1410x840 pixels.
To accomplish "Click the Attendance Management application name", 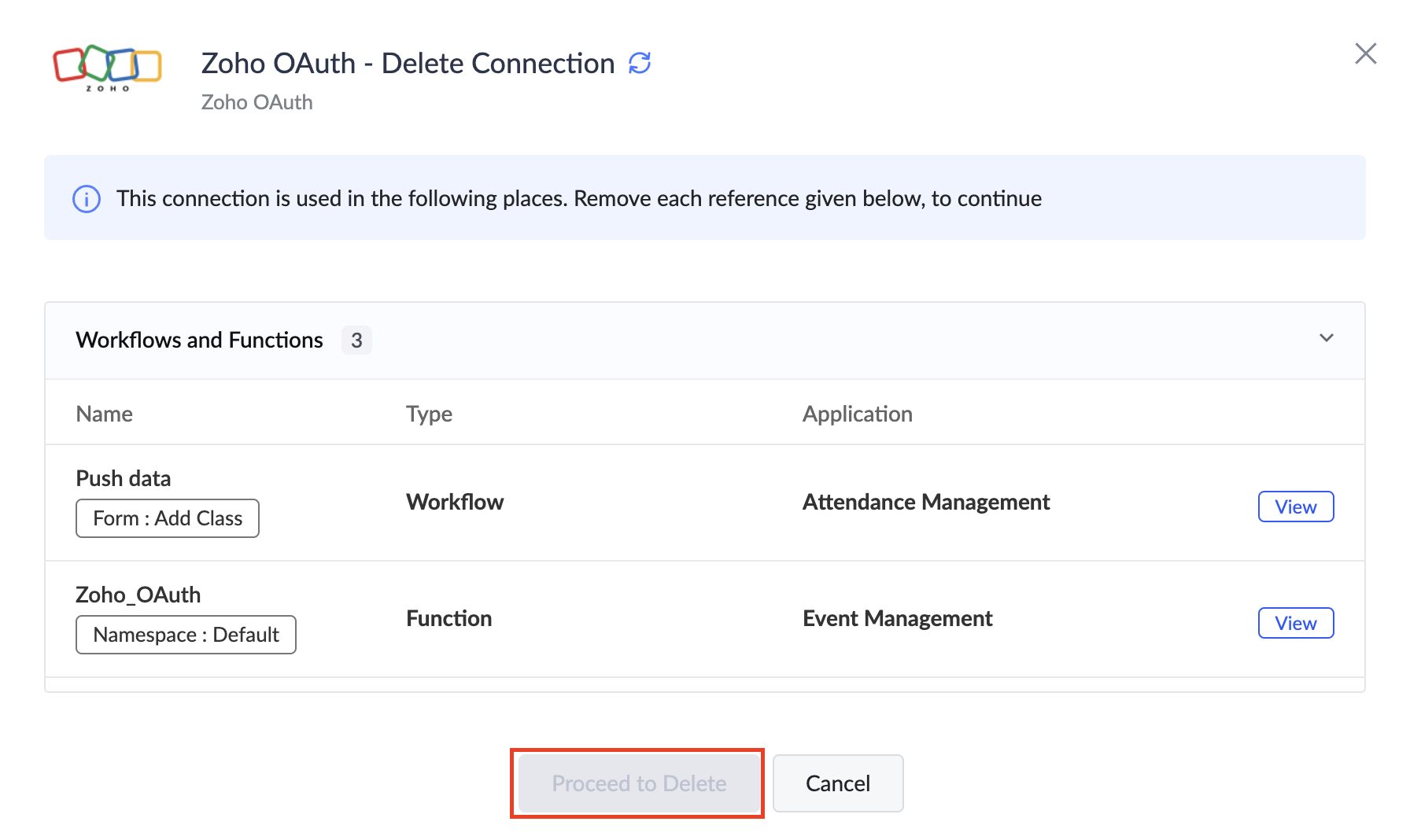I will [x=925, y=502].
